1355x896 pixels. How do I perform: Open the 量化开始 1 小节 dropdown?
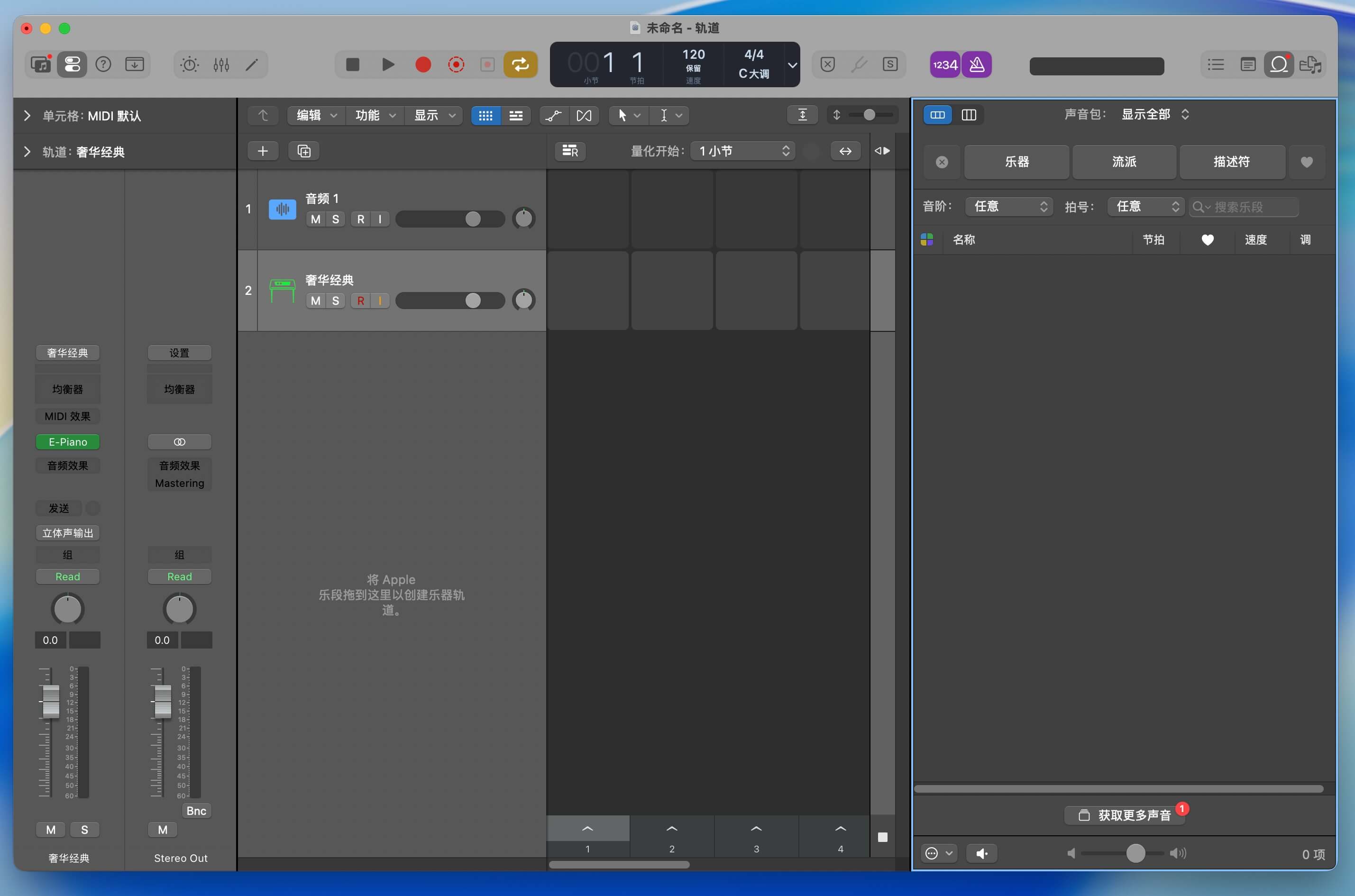coord(743,151)
